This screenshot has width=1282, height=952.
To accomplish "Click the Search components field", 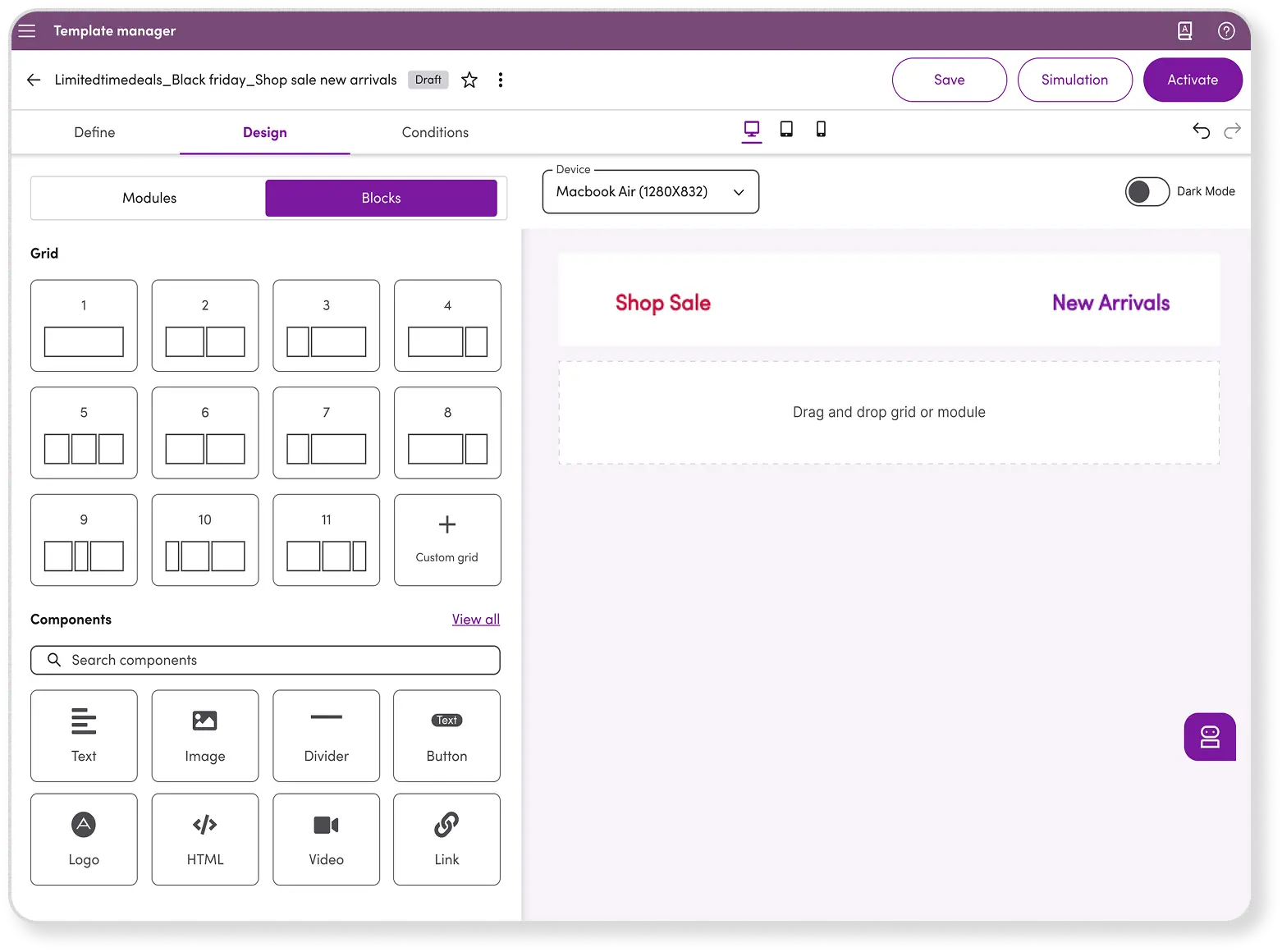I will pos(265,660).
